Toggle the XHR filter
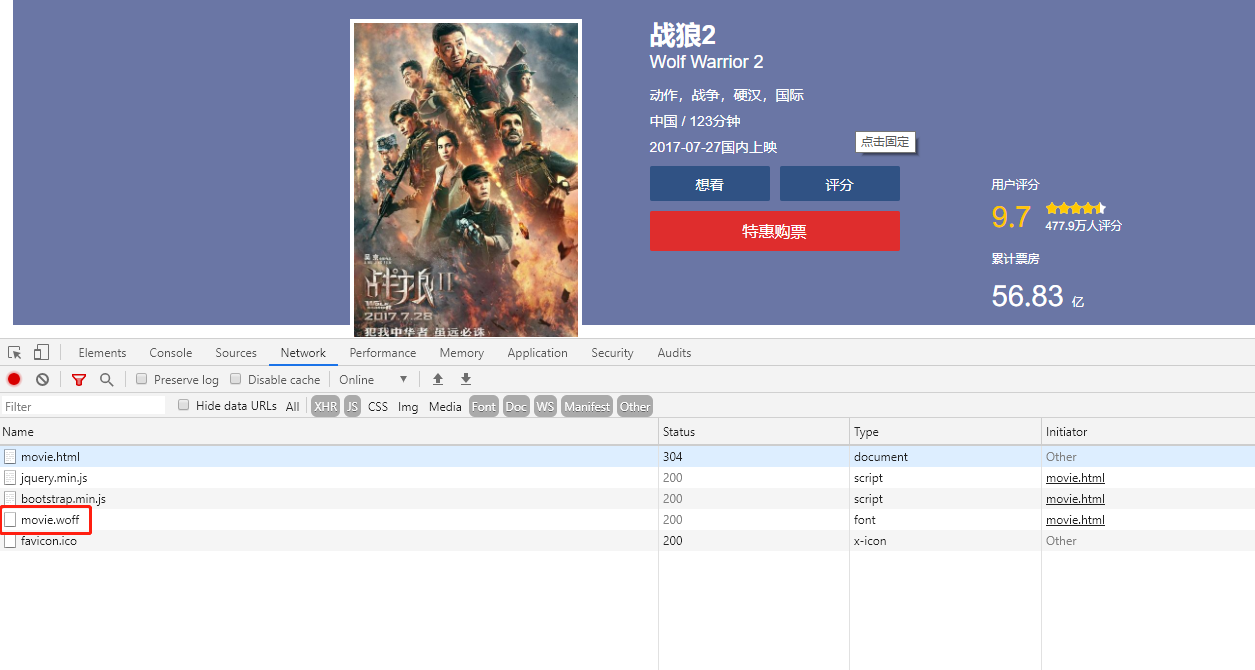The image size is (1255, 670). (x=325, y=406)
